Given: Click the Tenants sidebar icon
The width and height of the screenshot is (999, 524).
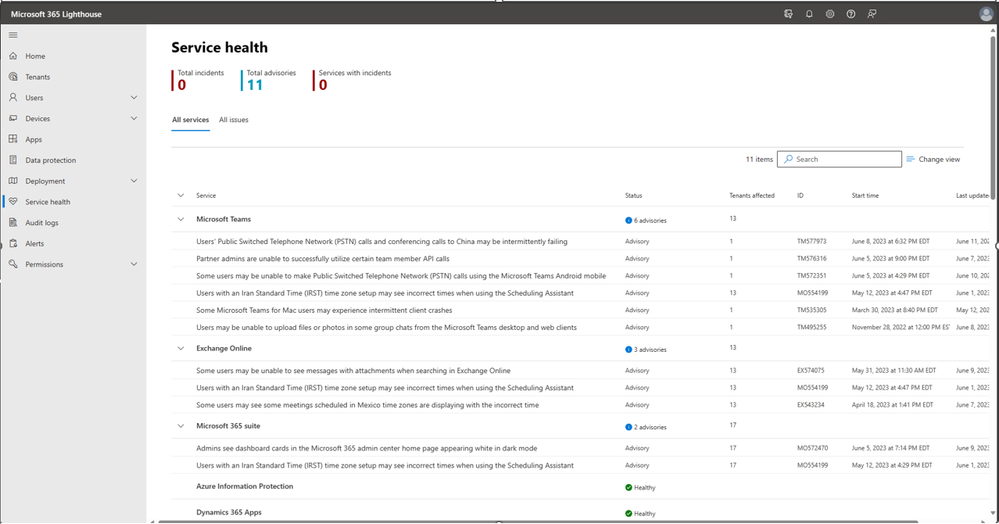Looking at the screenshot, I should click(x=13, y=76).
